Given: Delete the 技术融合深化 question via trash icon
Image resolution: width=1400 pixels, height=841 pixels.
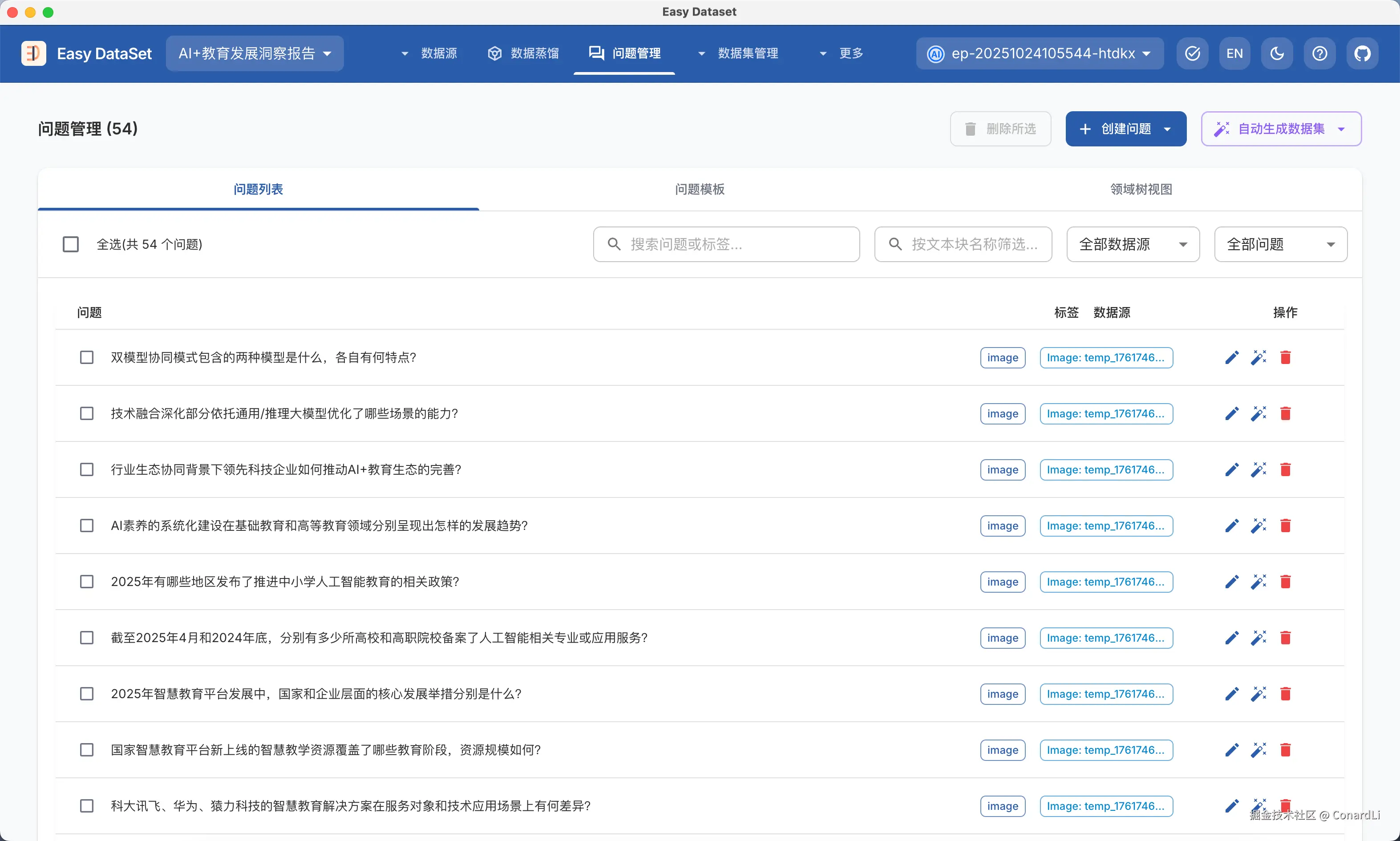Looking at the screenshot, I should tap(1285, 414).
